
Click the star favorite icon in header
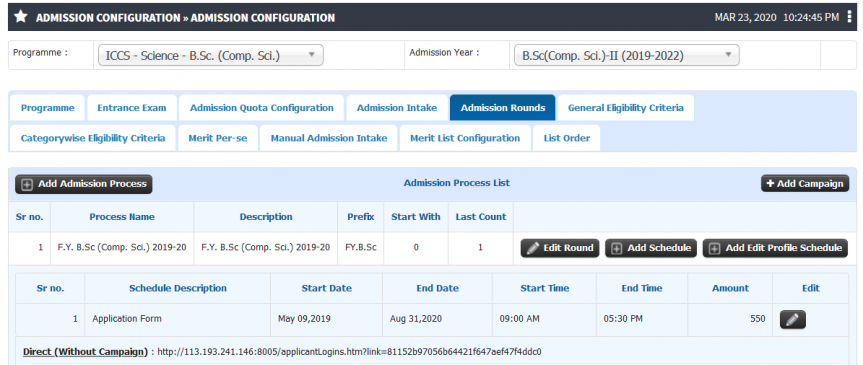coord(21,17)
